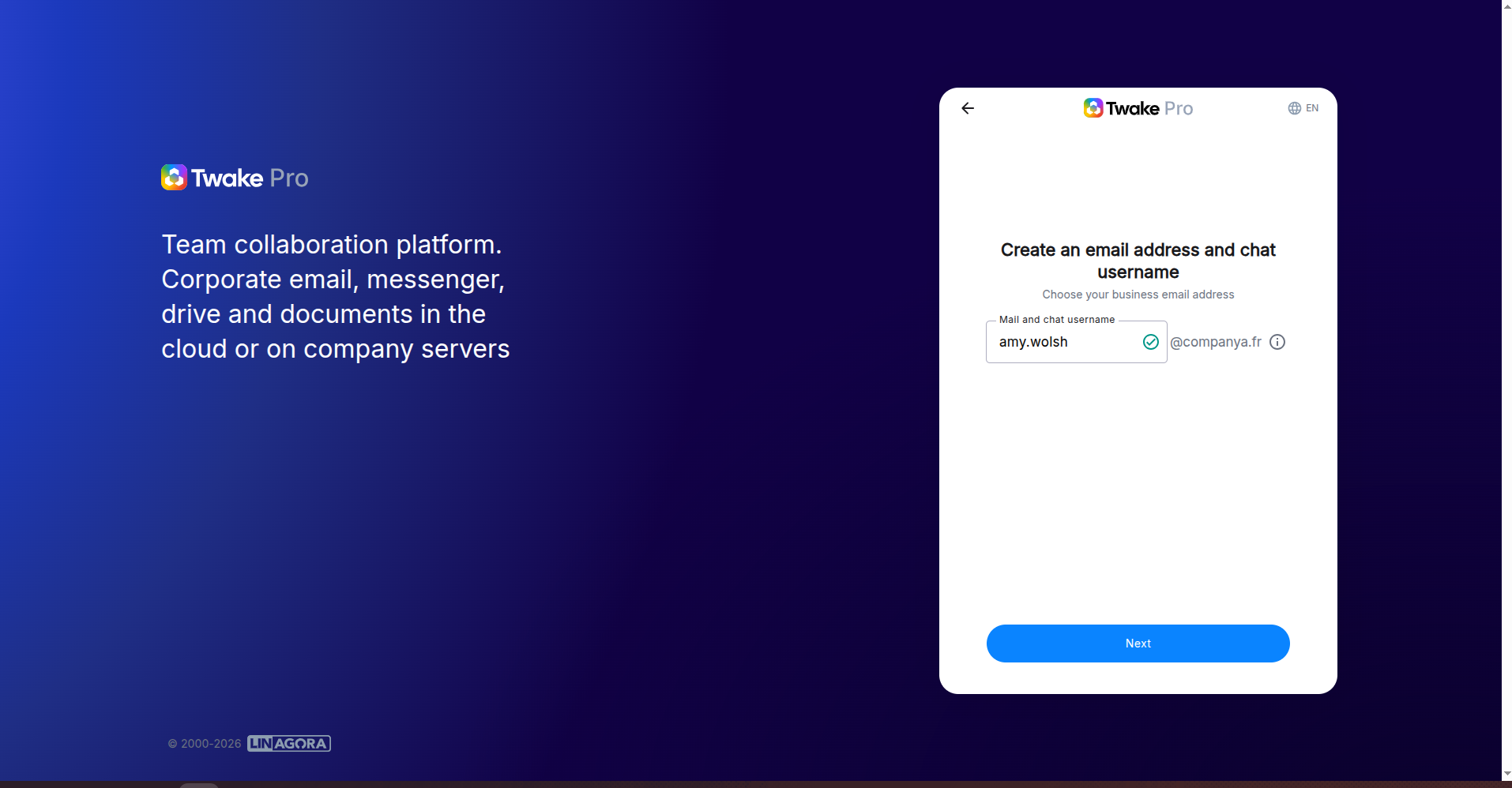The image size is (1512, 788).
Task: Click the large 'Twake Pro' wordmark on left
Action: click(x=250, y=178)
